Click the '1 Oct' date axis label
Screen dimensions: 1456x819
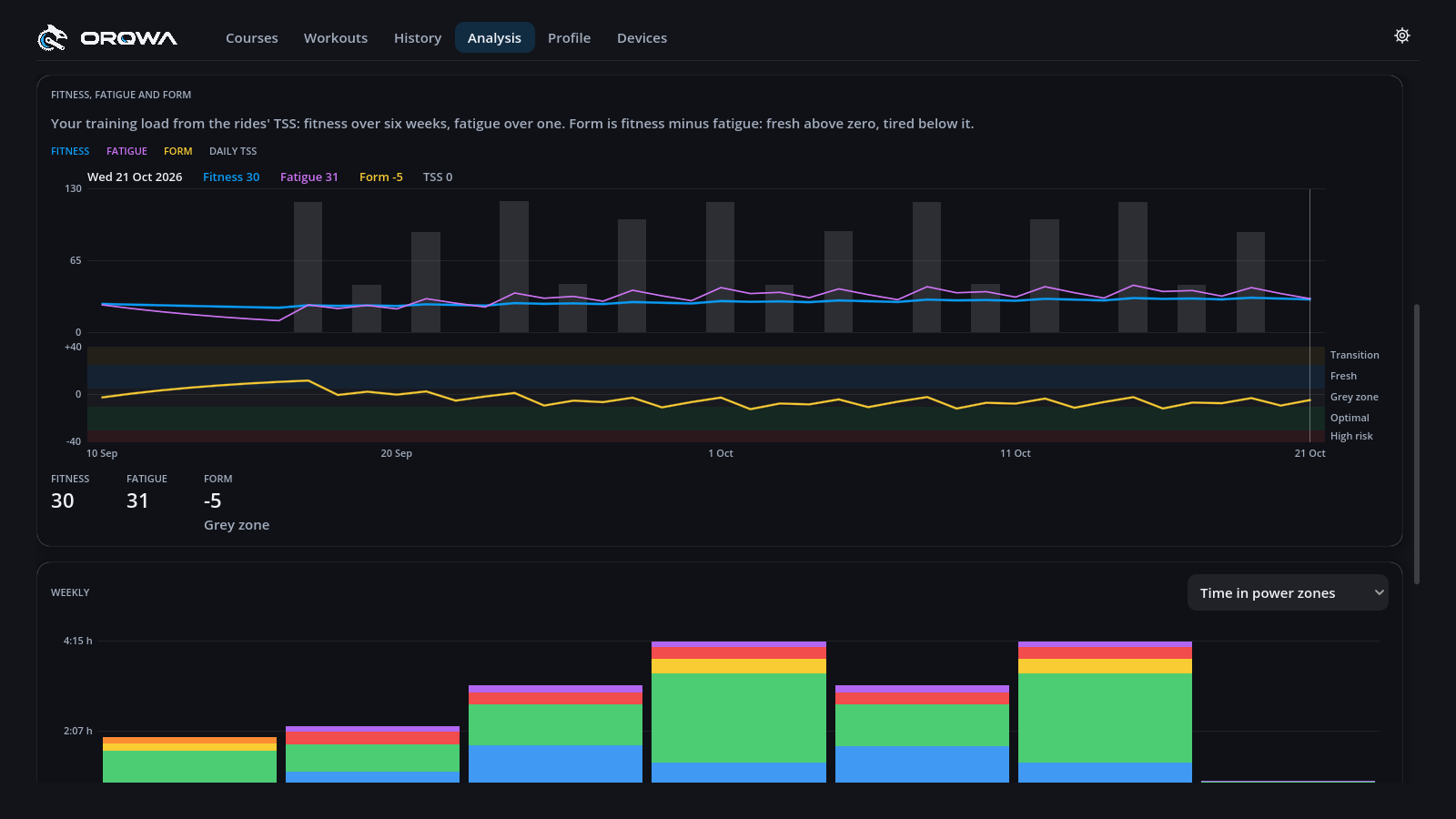coord(721,453)
